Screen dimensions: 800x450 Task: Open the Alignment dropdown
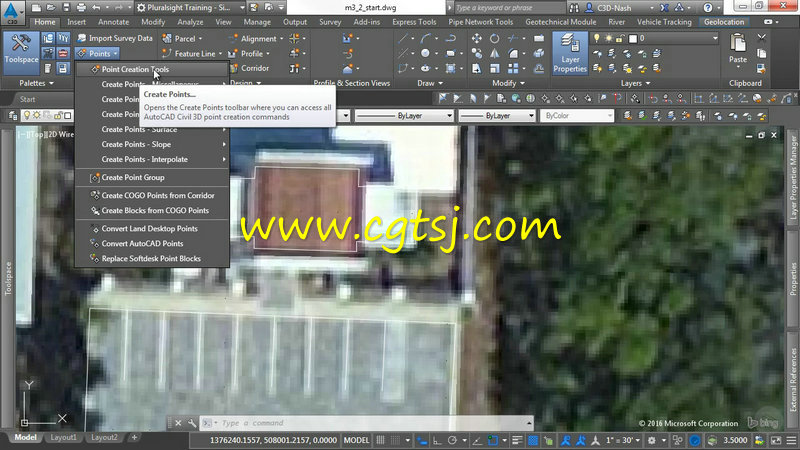coord(281,38)
